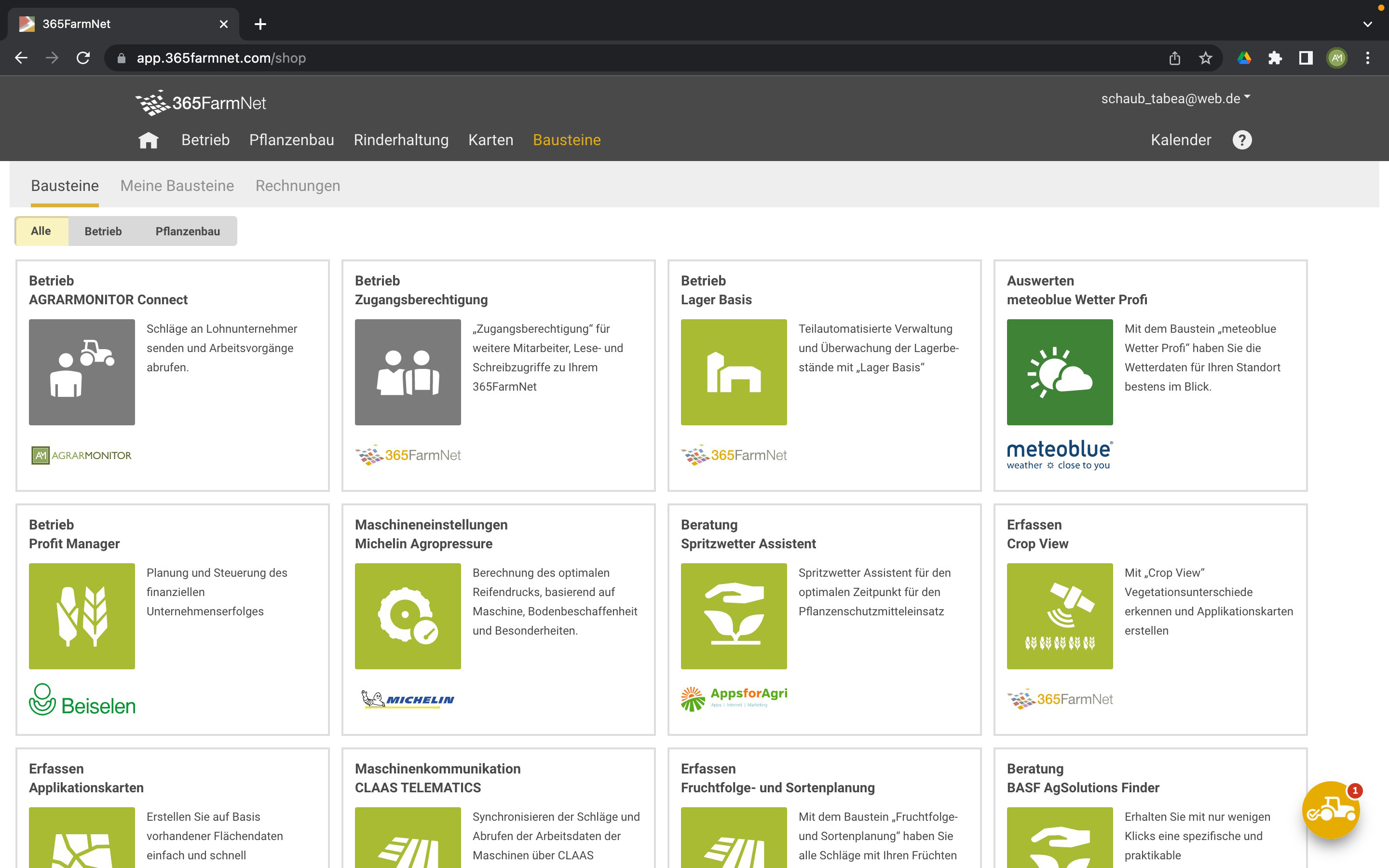
Task: Open the help question mark icon
Action: [x=1242, y=140]
